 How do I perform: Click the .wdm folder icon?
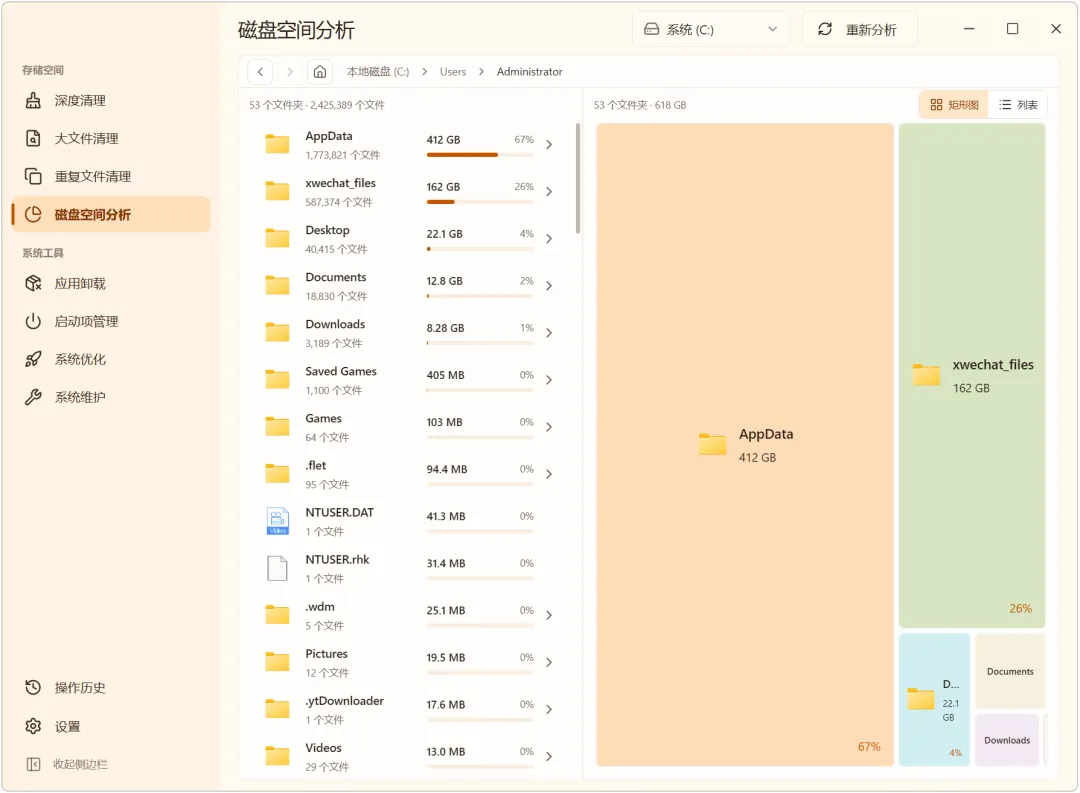tap(278, 615)
